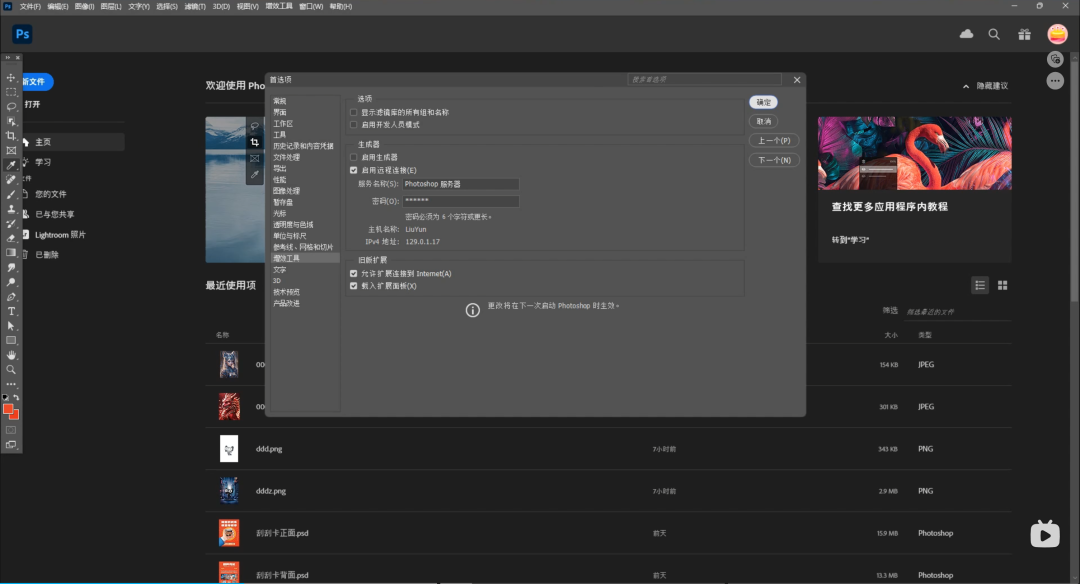This screenshot has width=1080, height=584.
Task: Select the Zoom tool in toolbar
Action: [11, 370]
